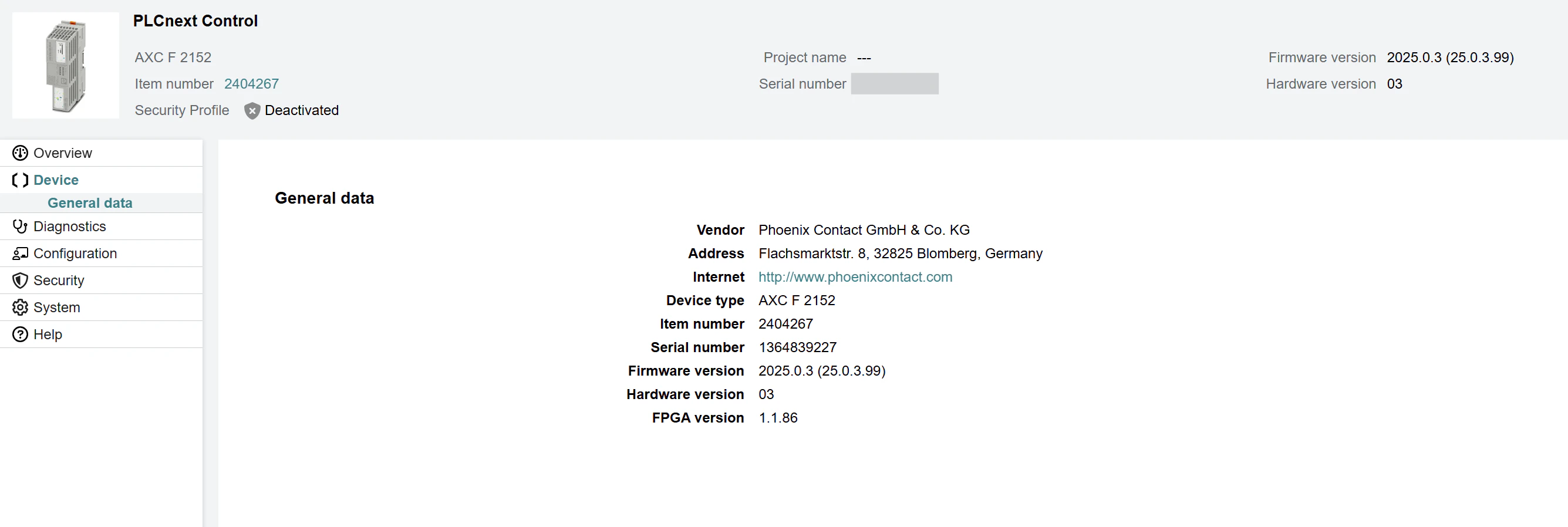The width and height of the screenshot is (1568, 527).
Task: Click the System gear icon
Action: pyautogui.click(x=20, y=308)
